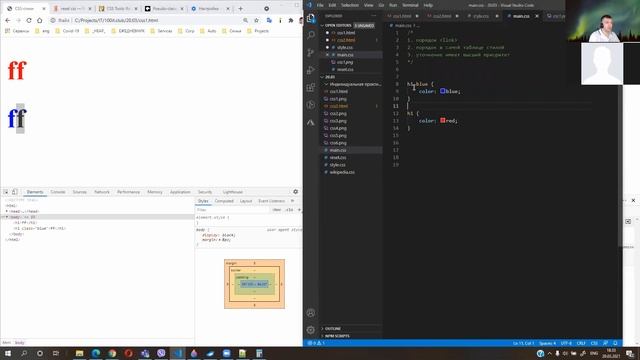Collapse the body node in Elements tree

point(7,217)
